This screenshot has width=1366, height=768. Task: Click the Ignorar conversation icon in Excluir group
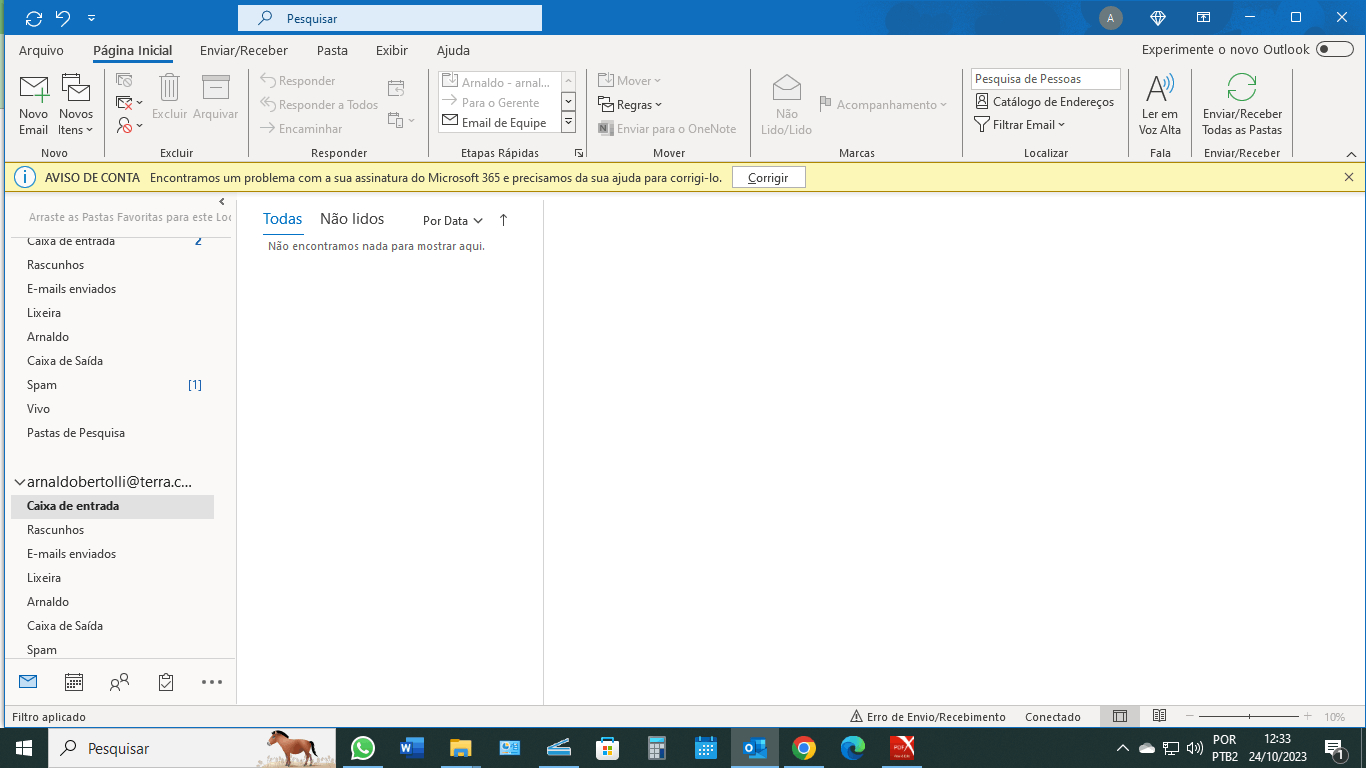point(124,81)
